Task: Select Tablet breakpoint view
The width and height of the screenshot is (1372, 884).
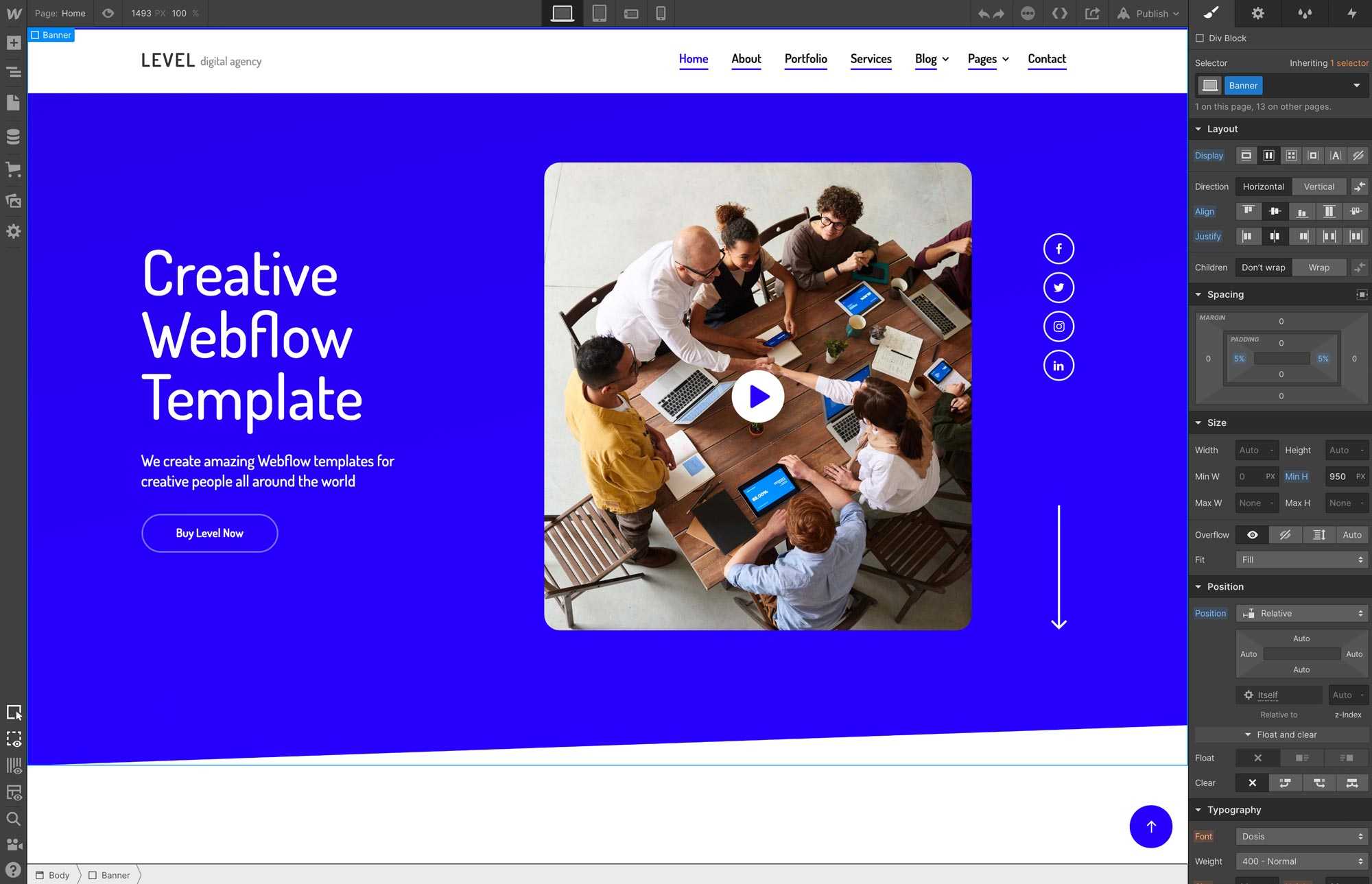Action: coord(600,13)
